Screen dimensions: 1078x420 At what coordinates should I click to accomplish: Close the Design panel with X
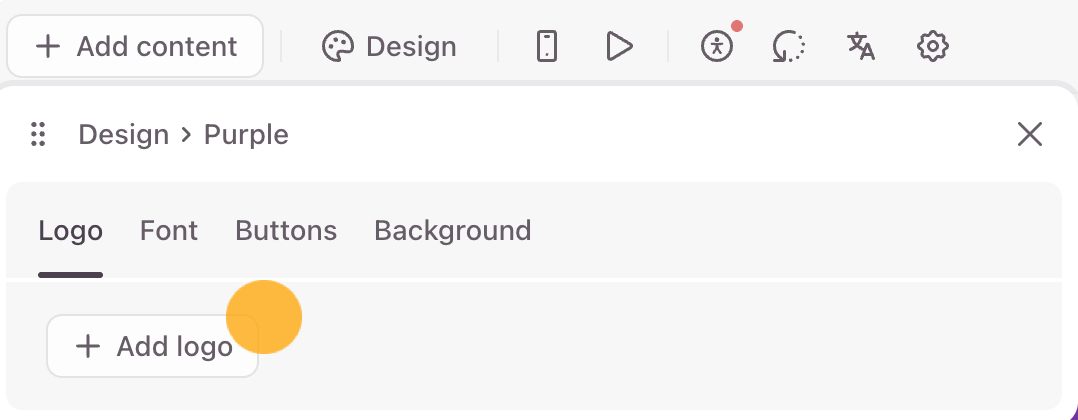1030,135
